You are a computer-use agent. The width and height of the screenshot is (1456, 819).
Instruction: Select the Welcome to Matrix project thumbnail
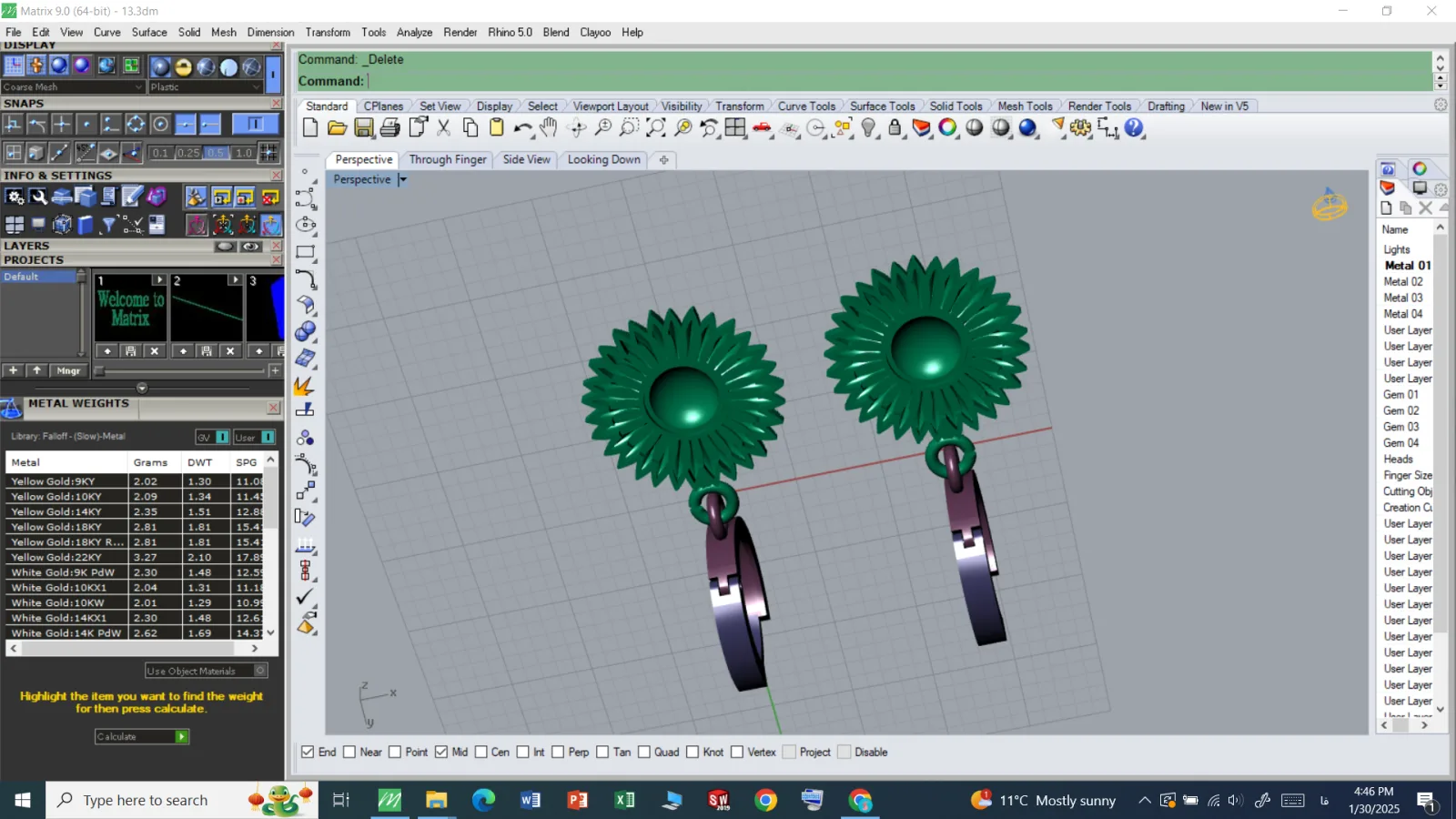pyautogui.click(x=131, y=309)
